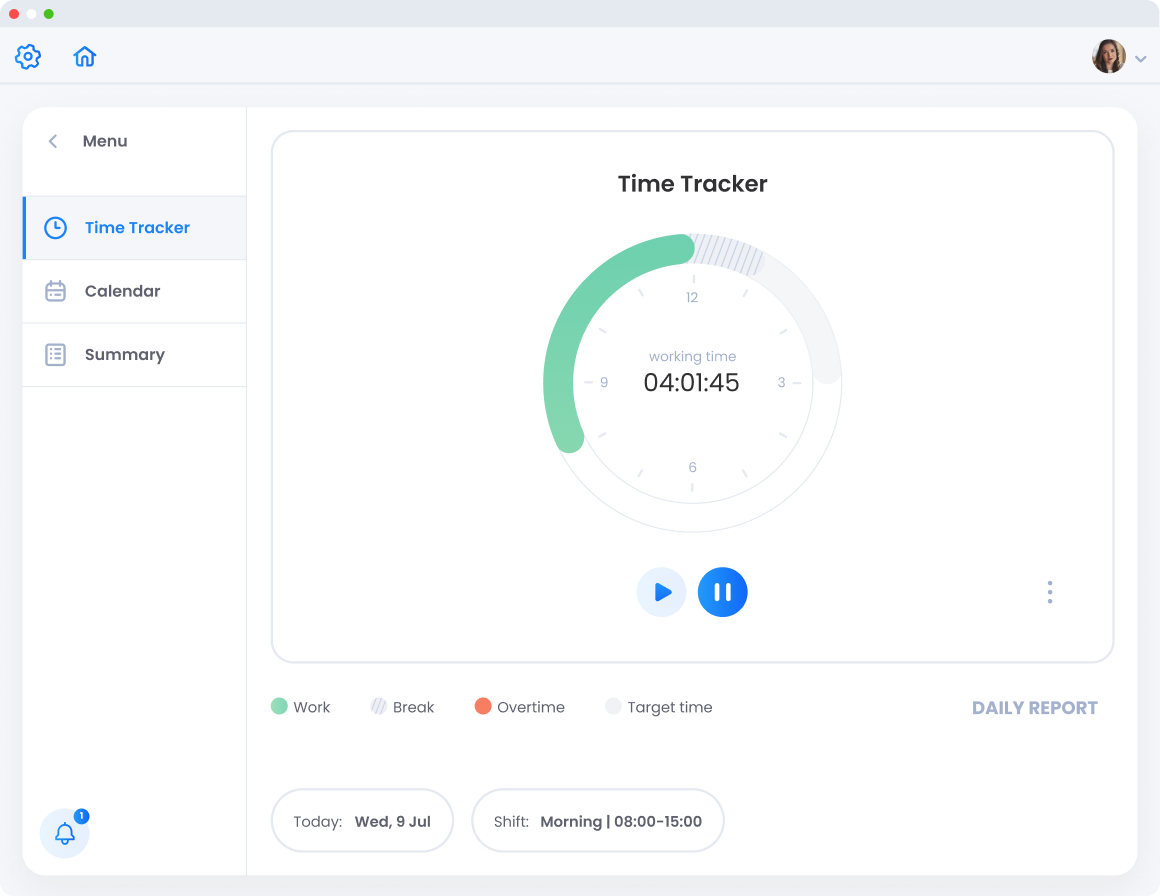1160x896 pixels.
Task: Click the Shift Morning 08:00-15:00 pill
Action: (598, 821)
